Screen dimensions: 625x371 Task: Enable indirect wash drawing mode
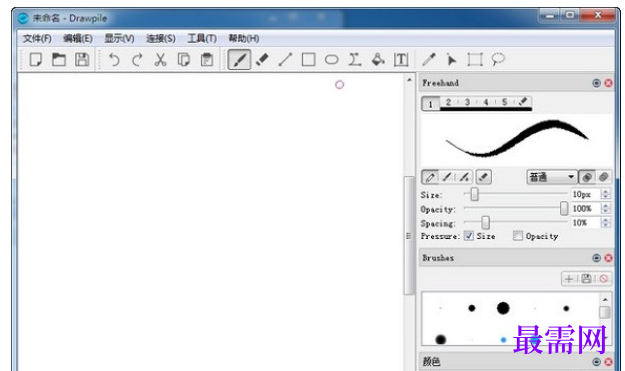[603, 177]
